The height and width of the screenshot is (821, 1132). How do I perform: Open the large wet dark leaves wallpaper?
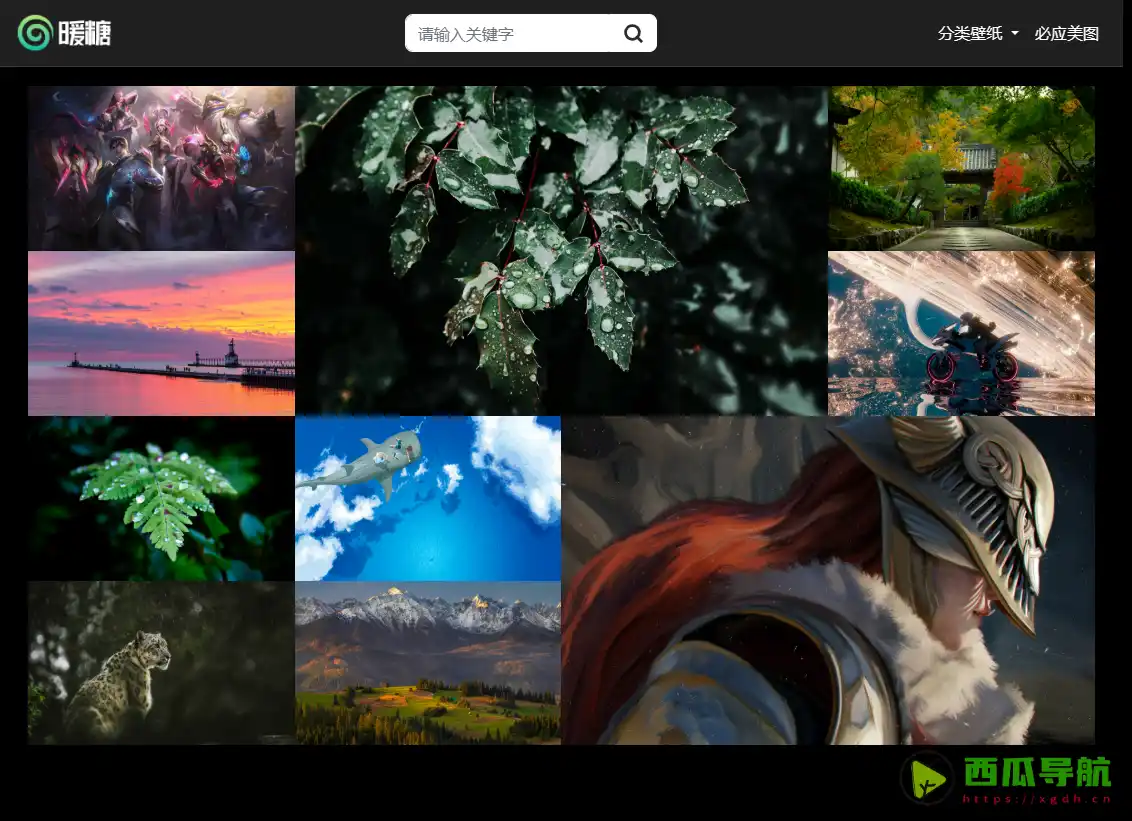coord(561,250)
